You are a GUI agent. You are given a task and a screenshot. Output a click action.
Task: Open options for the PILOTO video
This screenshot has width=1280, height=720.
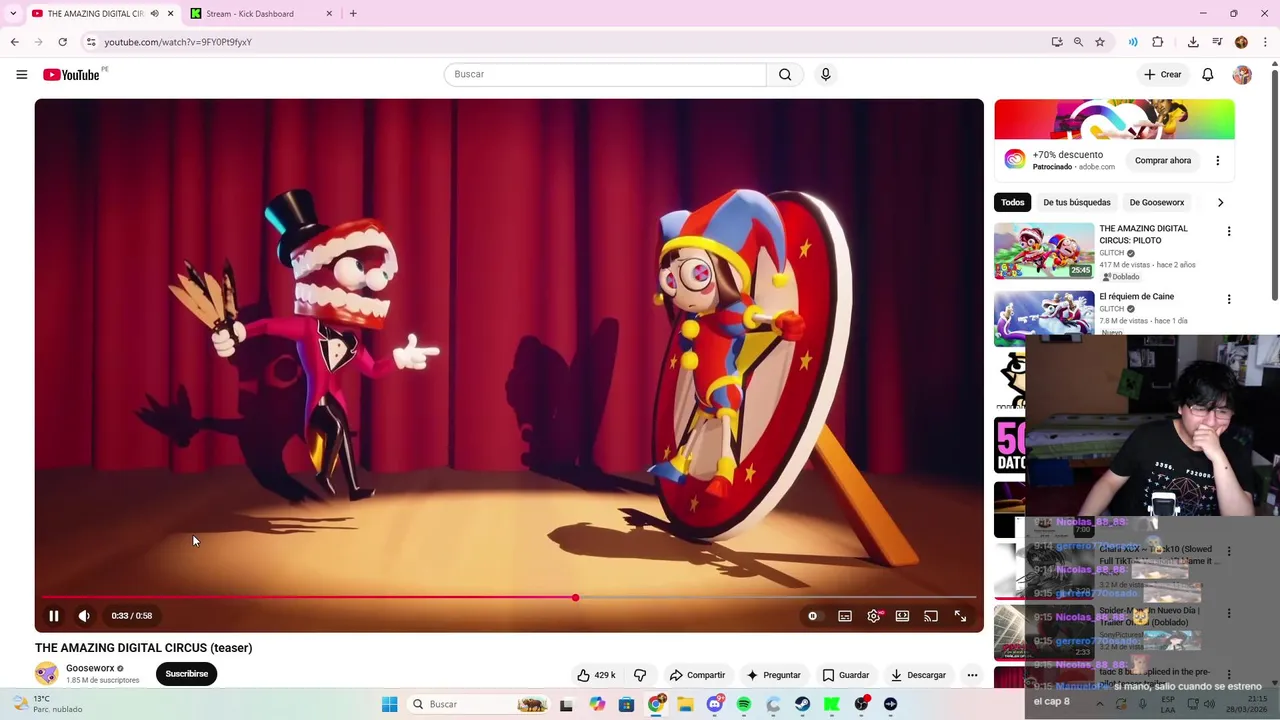[x=1229, y=231]
